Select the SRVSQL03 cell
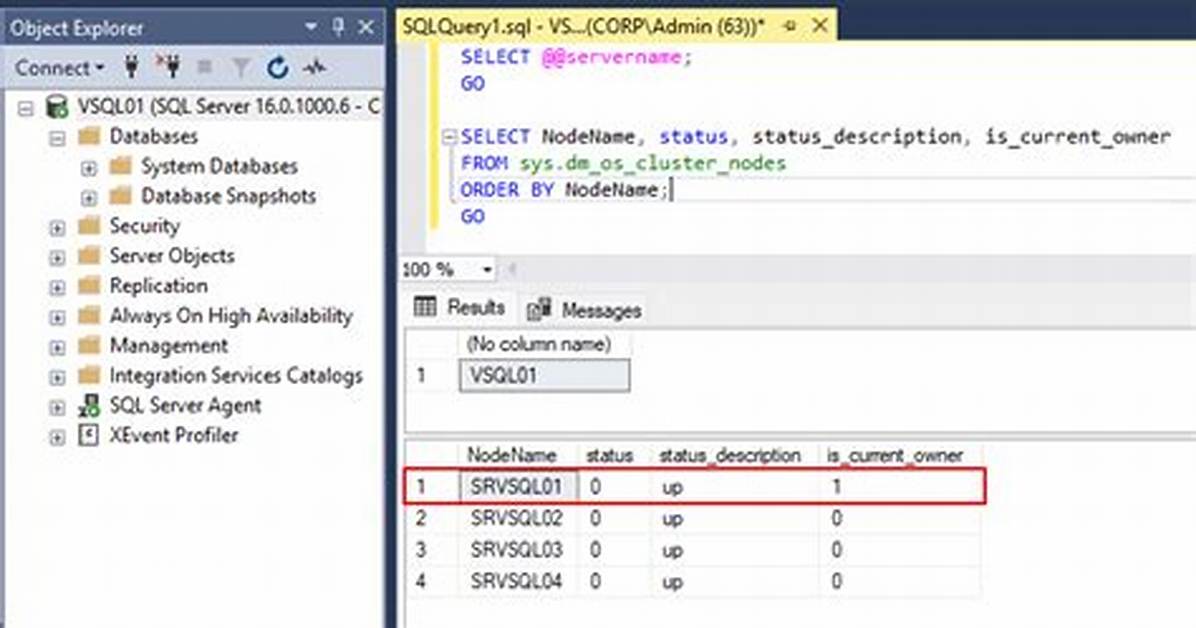This screenshot has width=1196, height=628. pyautogui.click(x=518, y=550)
